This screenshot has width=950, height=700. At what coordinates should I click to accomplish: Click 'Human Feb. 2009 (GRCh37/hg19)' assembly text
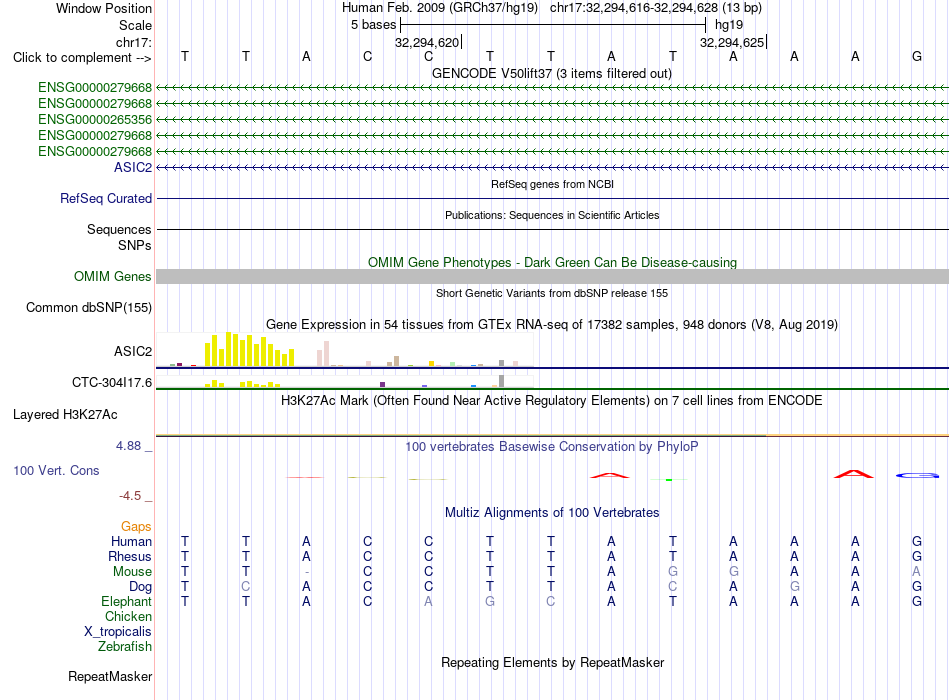click(440, 8)
